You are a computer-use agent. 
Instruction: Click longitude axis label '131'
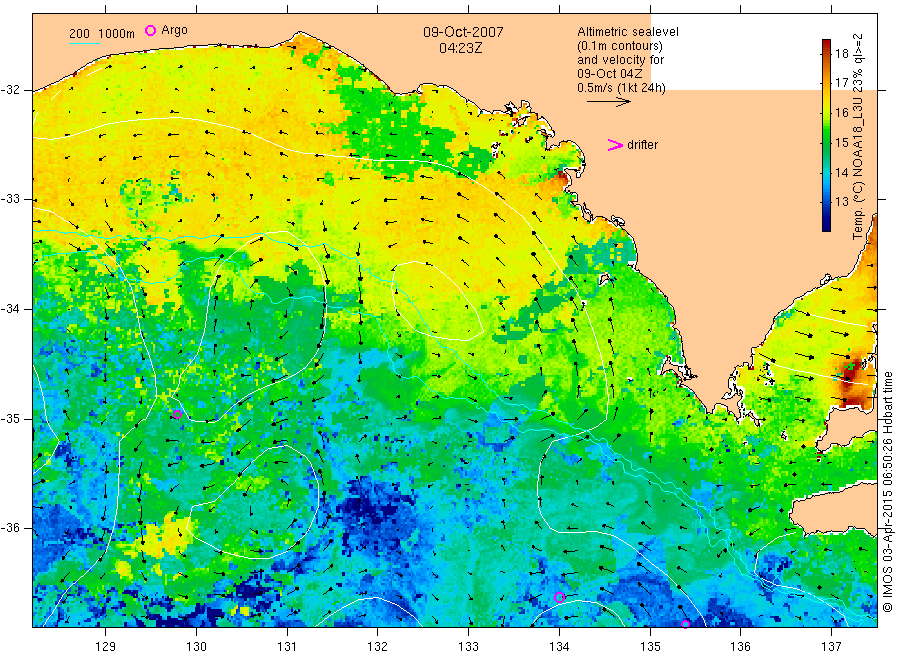point(287,647)
